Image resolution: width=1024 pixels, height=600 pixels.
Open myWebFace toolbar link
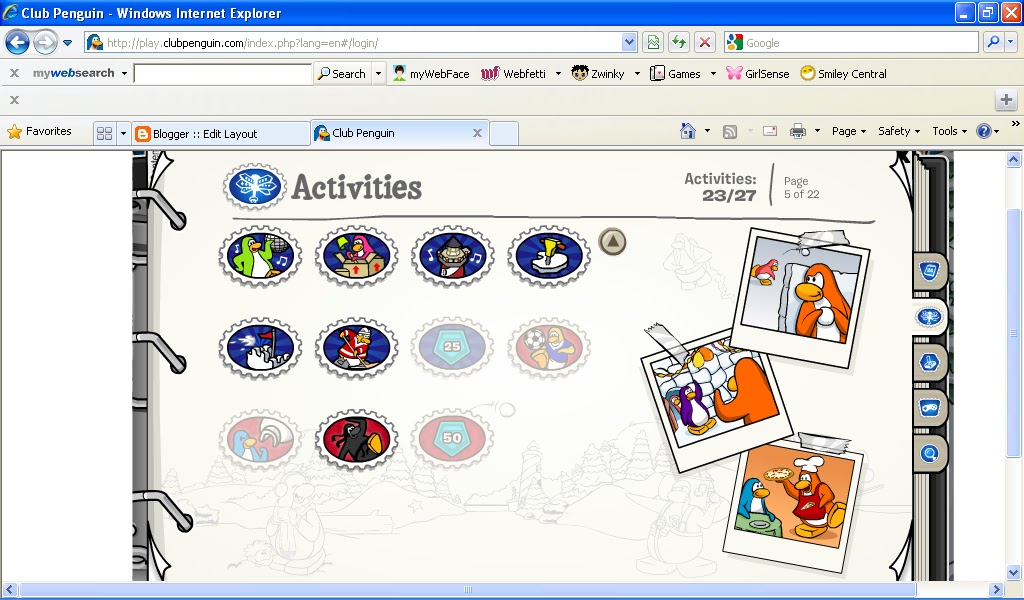[x=431, y=74]
